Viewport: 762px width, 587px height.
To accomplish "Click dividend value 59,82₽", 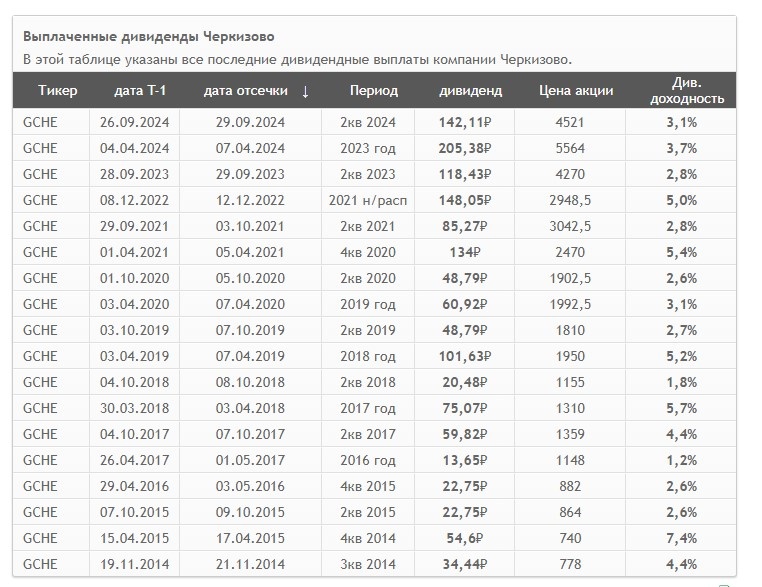I will tap(465, 434).
